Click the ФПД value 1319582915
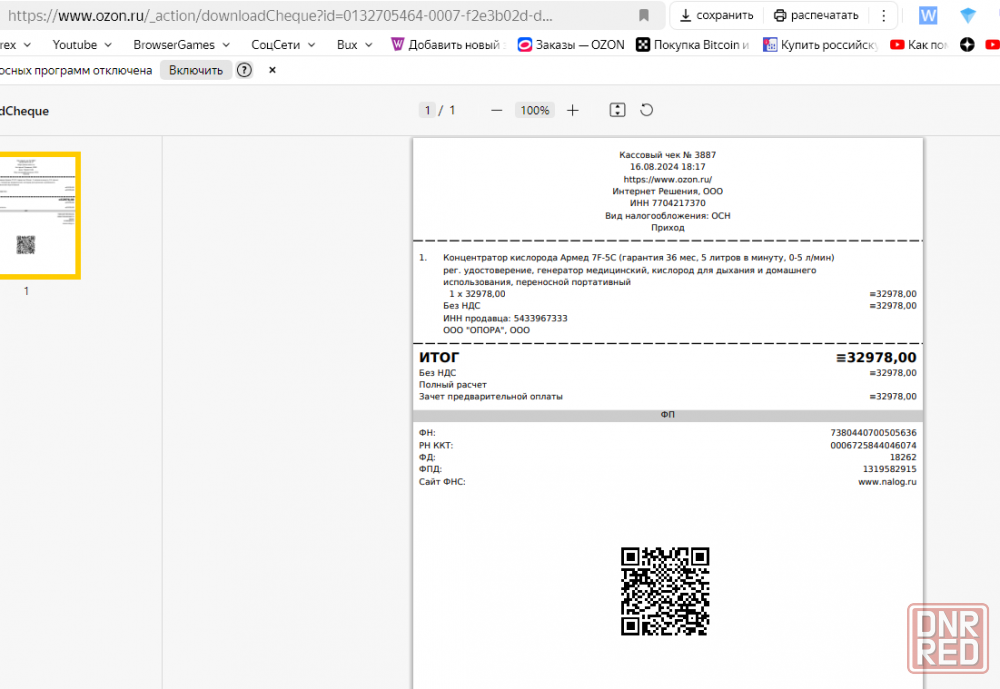The image size is (1000, 689). pyautogui.click(x=889, y=469)
